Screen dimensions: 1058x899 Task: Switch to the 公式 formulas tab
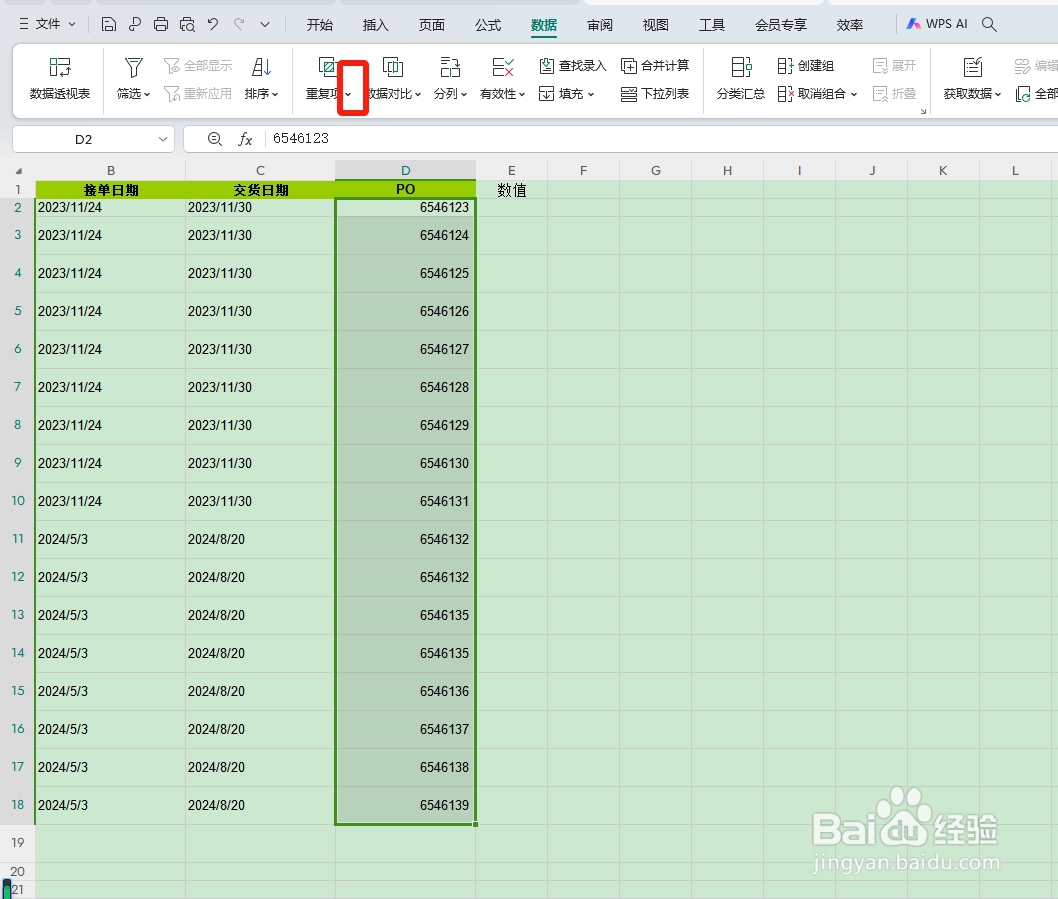click(487, 24)
